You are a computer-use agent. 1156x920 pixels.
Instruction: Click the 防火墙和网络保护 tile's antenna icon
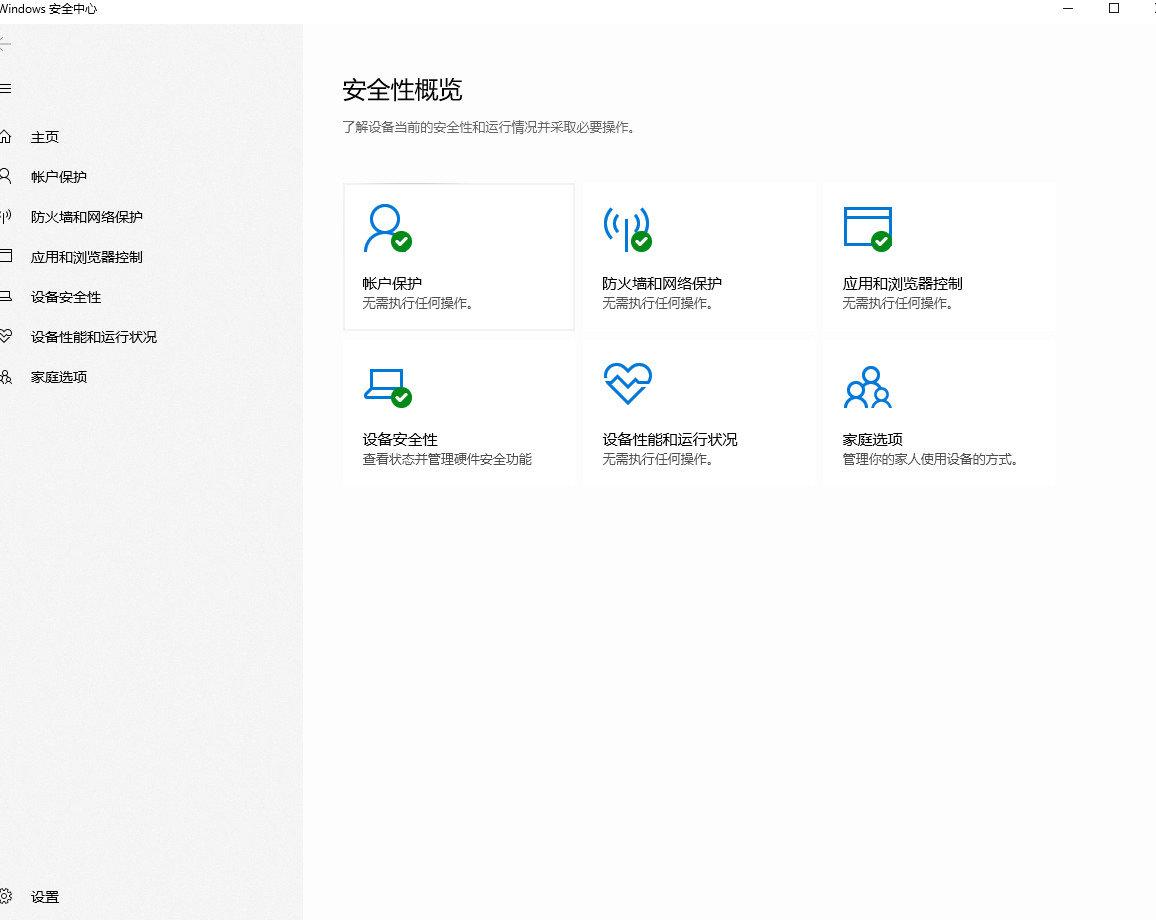(627, 229)
